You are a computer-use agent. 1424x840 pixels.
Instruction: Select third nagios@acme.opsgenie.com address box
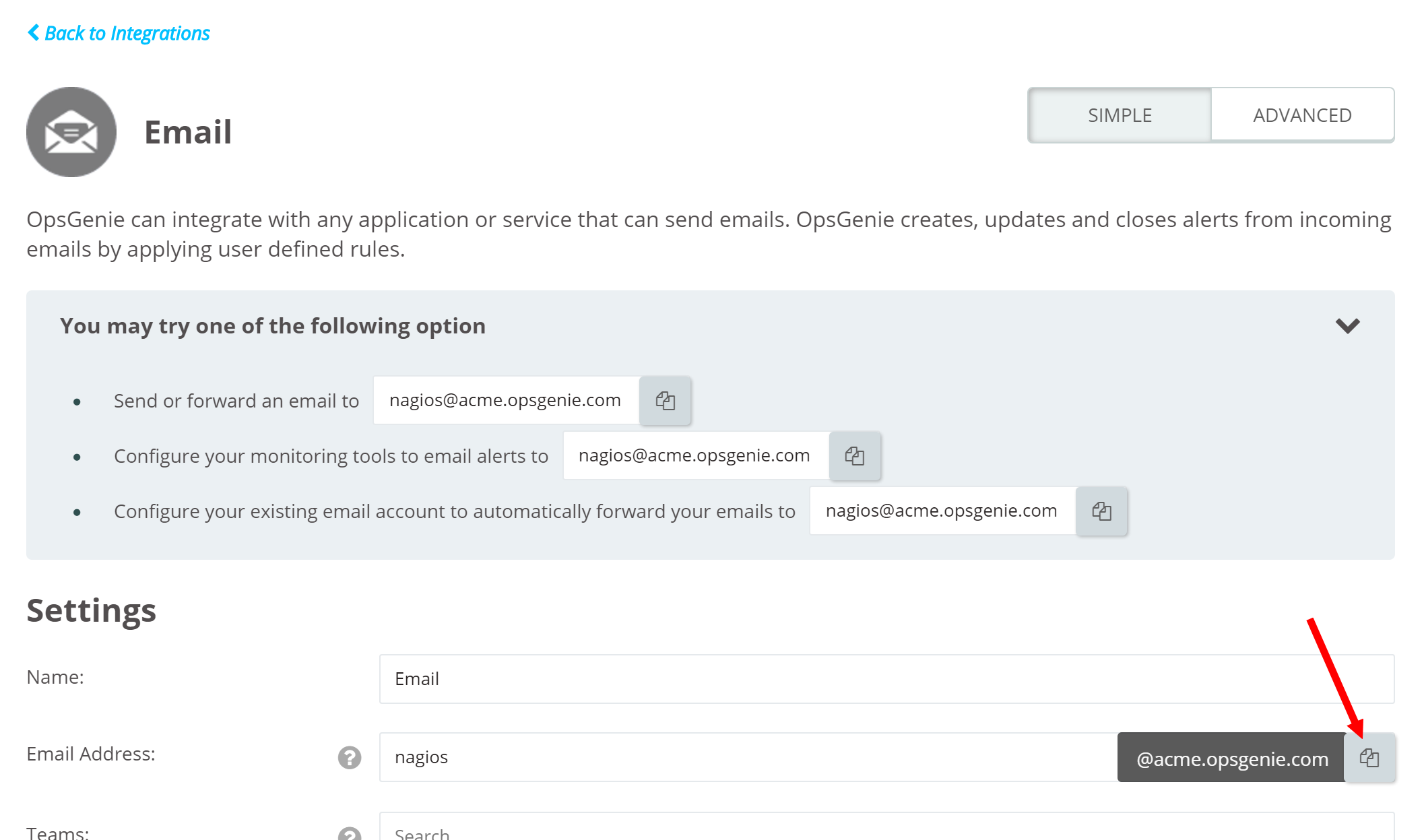941,511
